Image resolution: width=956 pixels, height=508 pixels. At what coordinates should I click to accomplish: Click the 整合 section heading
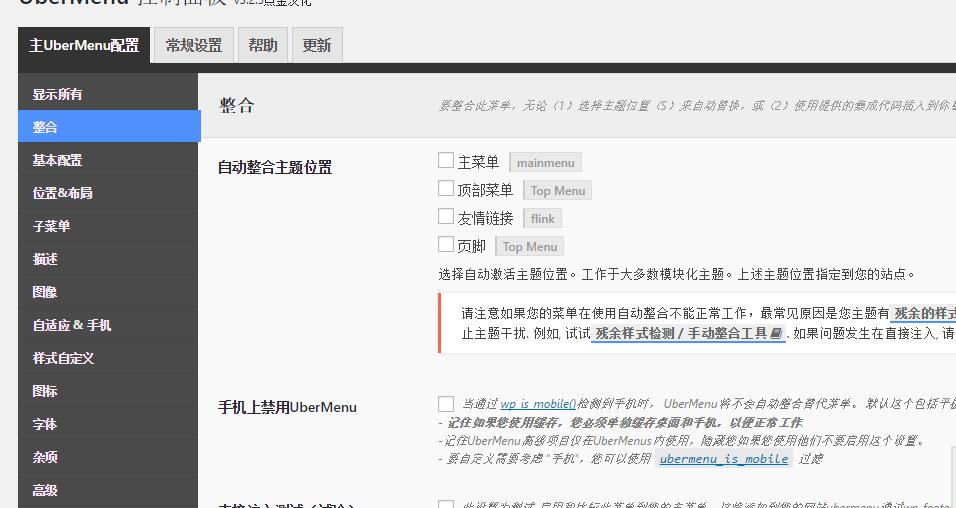point(237,106)
